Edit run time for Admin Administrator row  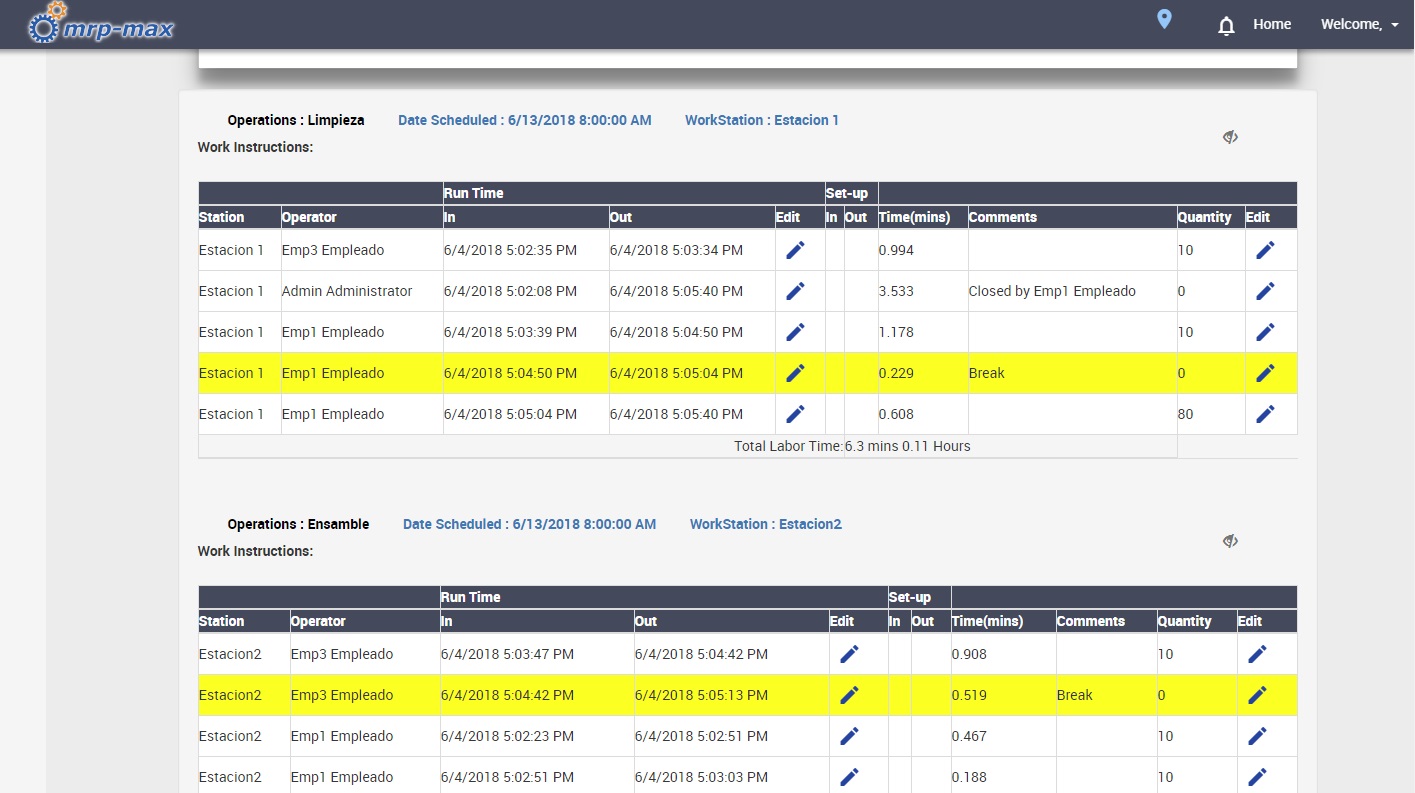pos(795,291)
